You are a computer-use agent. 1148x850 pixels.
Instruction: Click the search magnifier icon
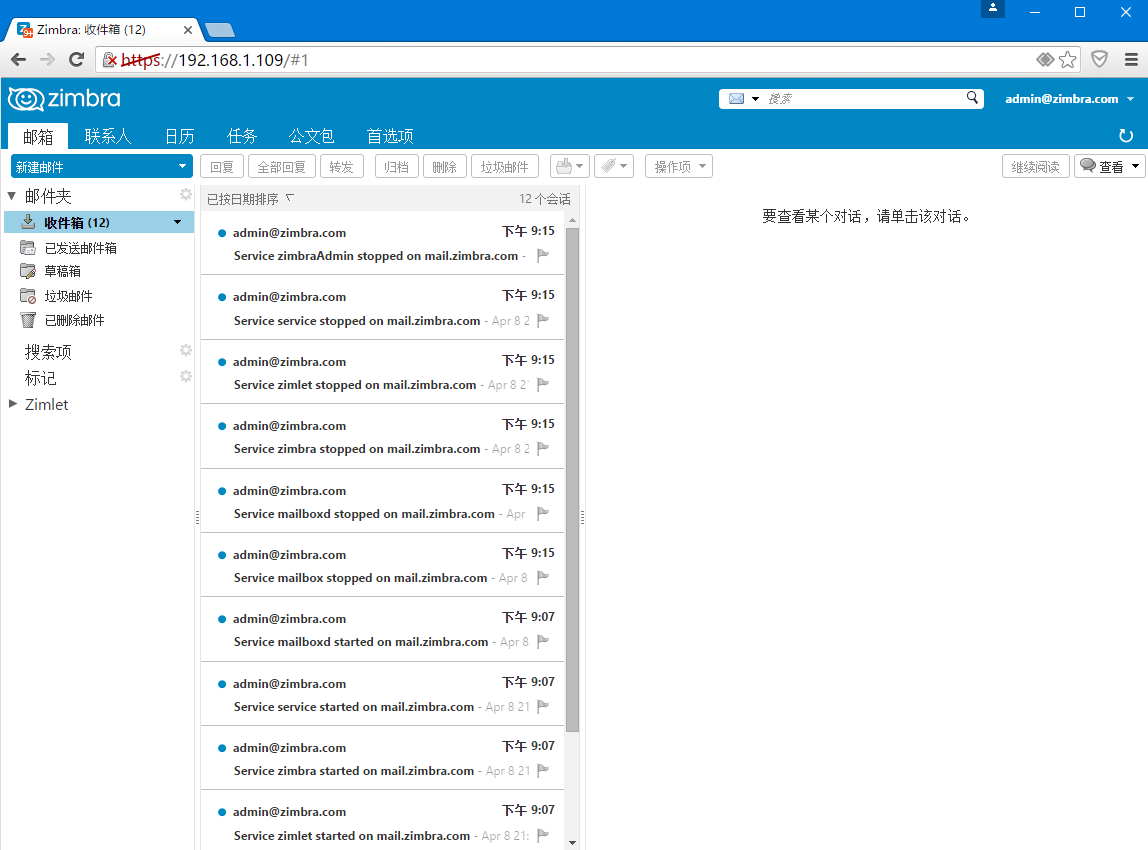click(x=972, y=97)
